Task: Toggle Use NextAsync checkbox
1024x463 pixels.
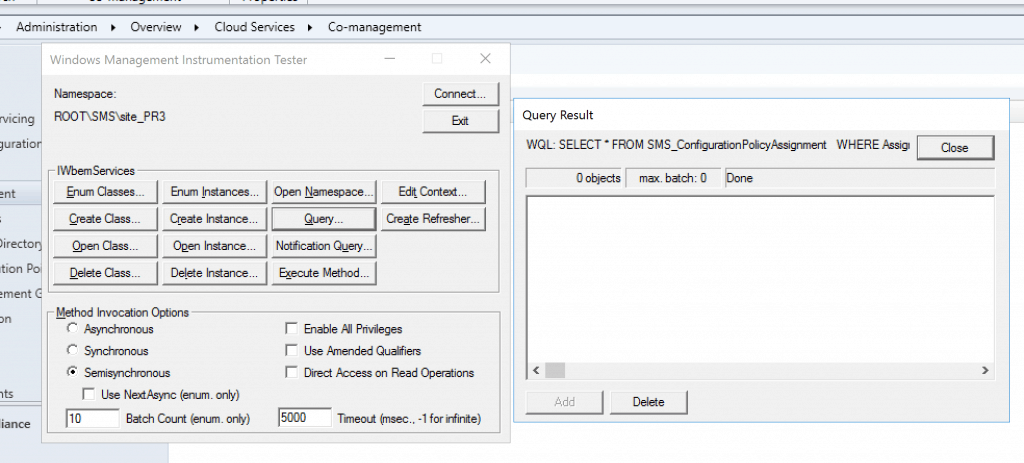Action: [x=89, y=394]
